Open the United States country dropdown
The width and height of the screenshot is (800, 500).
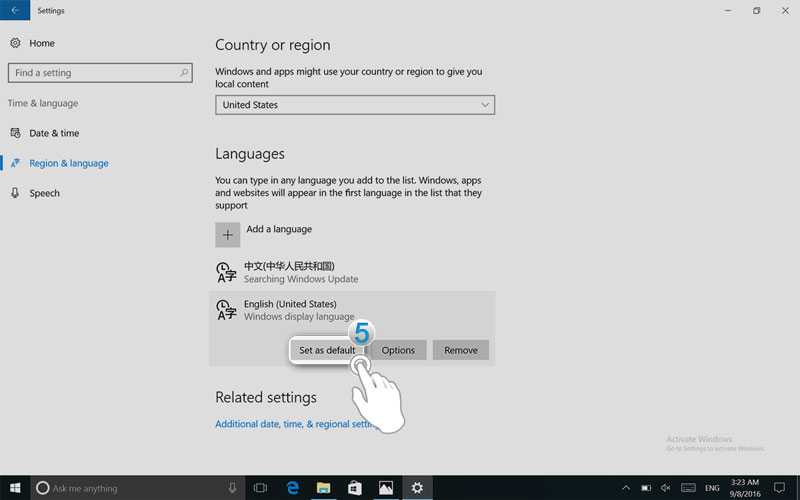pyautogui.click(x=355, y=105)
